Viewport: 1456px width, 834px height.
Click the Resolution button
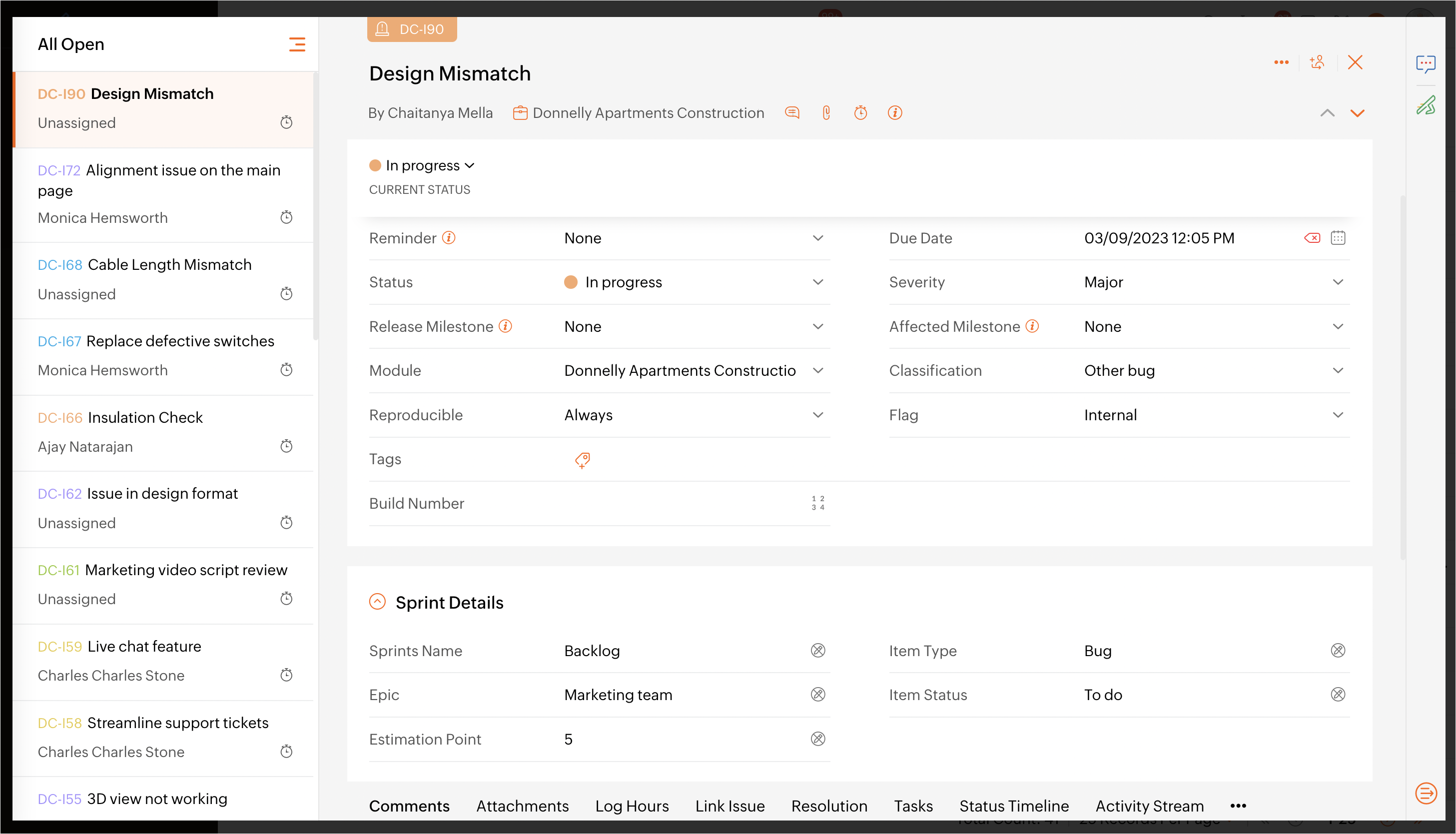829,806
